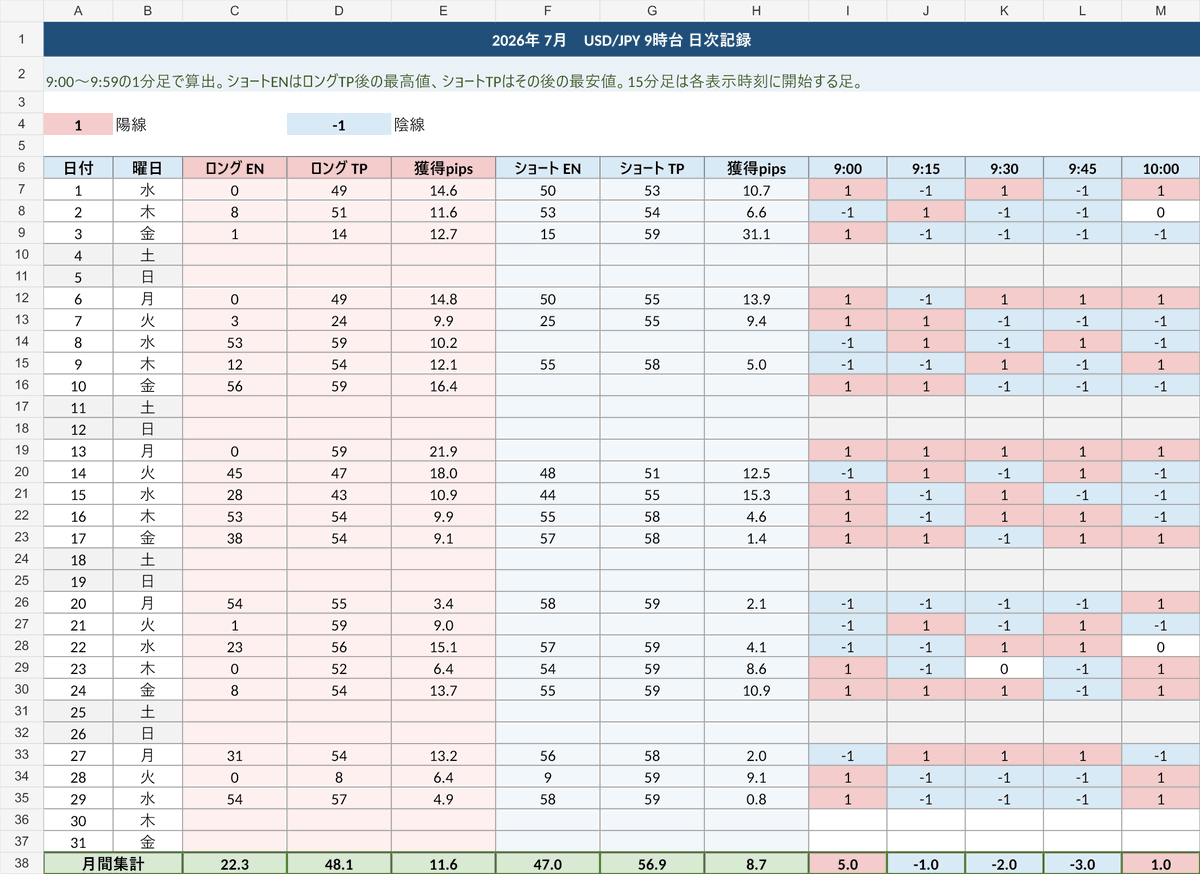Image resolution: width=1200 pixels, height=874 pixels.
Task: Select entire column A via its letter header
Action: pyautogui.click(x=79, y=11)
